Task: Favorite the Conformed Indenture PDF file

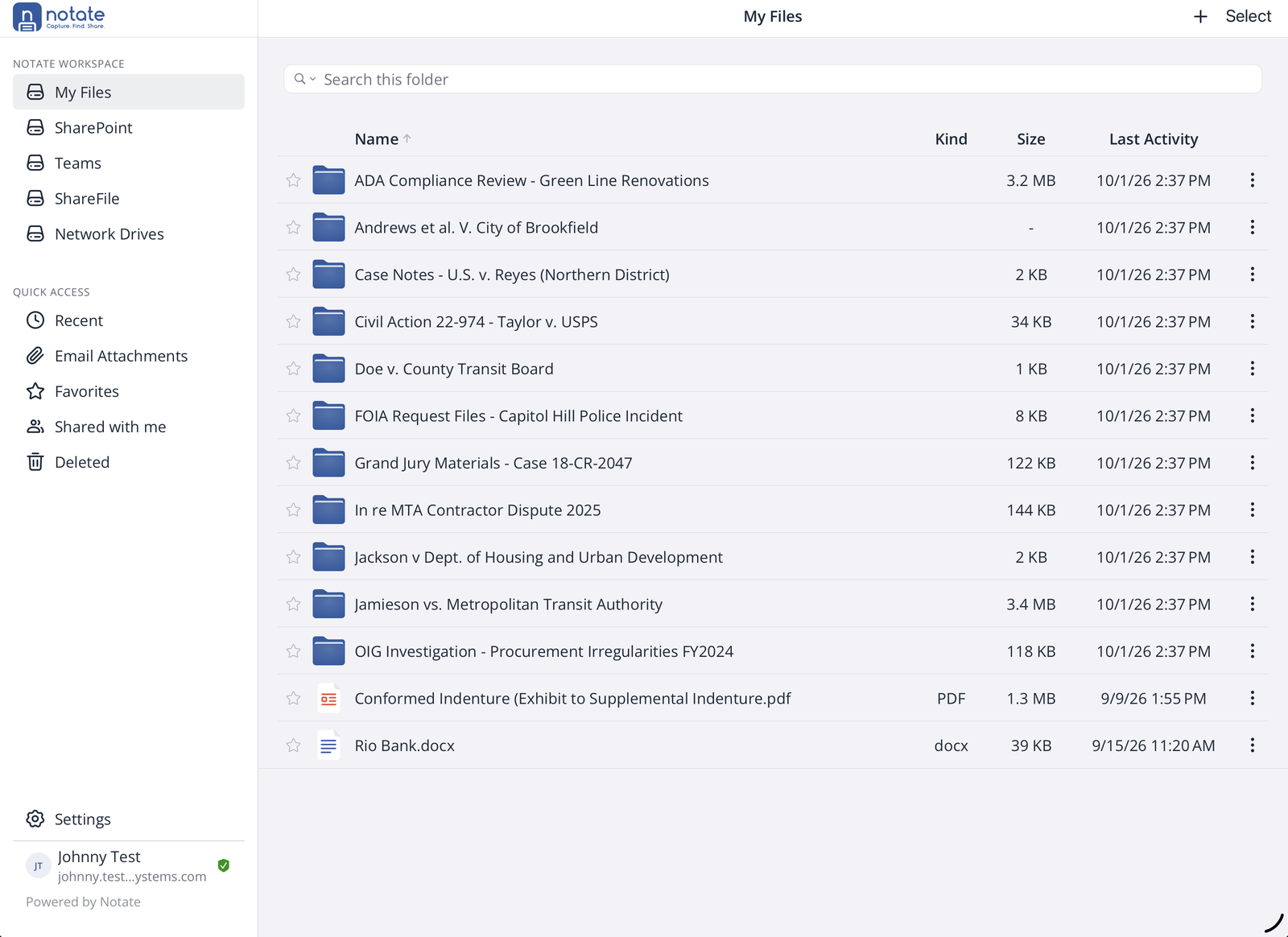Action: point(293,698)
